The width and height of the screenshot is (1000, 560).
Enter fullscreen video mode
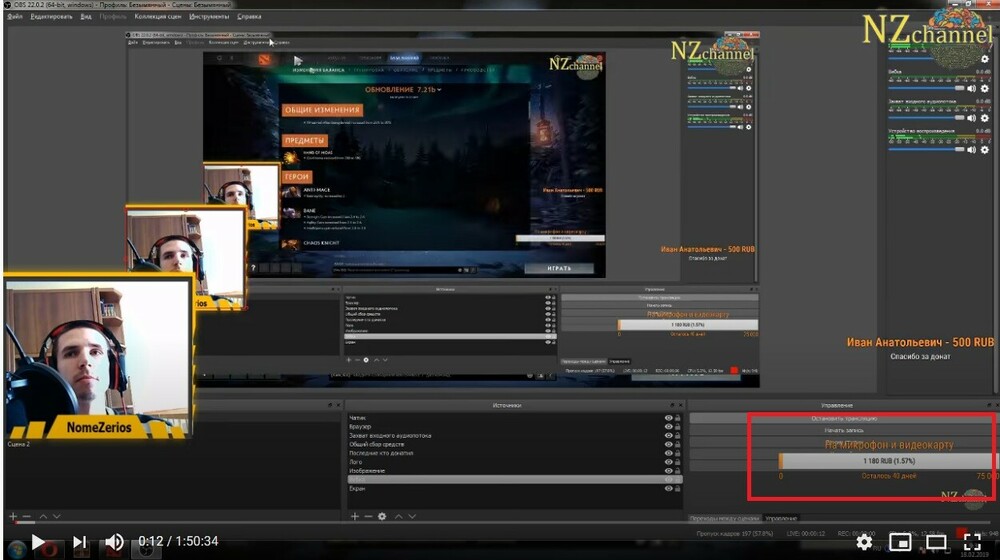972,542
